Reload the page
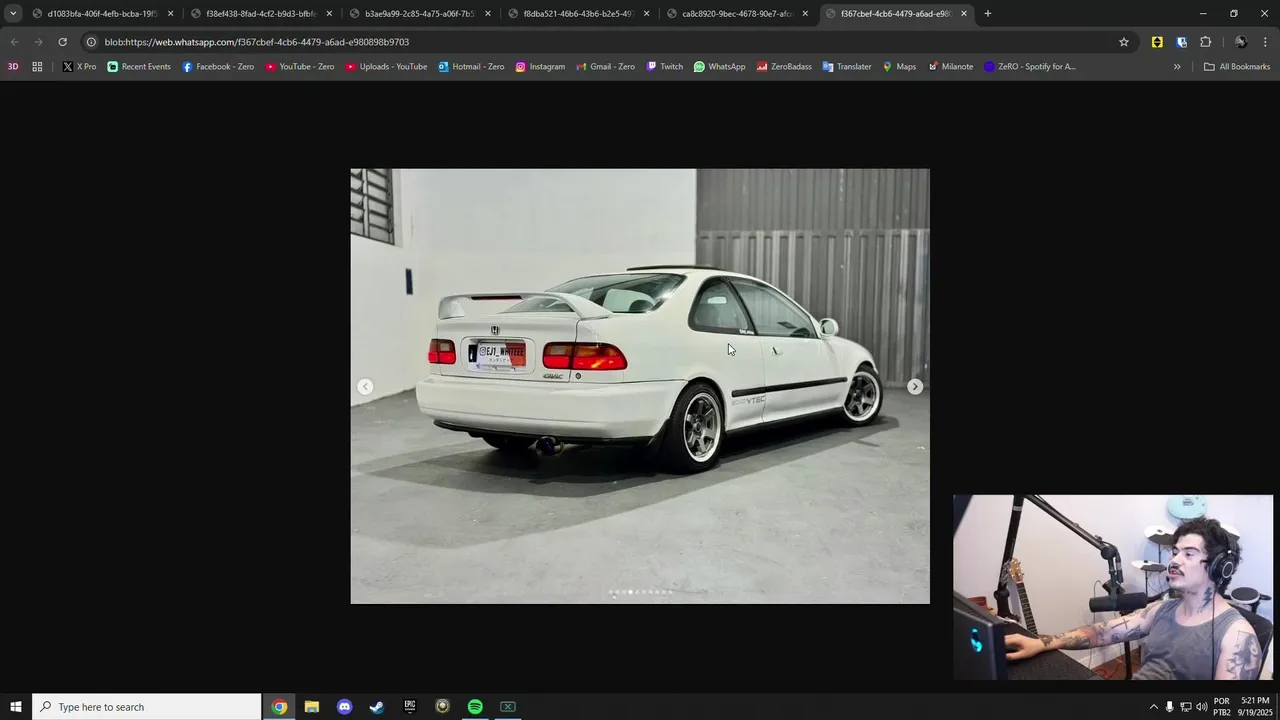This screenshot has height=720, width=1280. 62,42
